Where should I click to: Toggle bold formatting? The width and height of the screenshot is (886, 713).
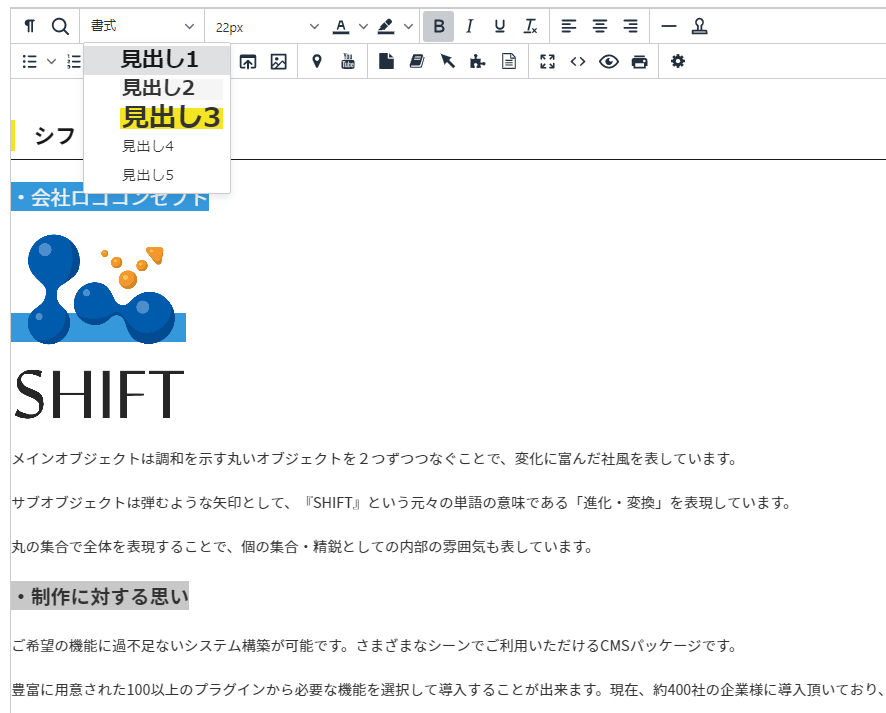438,26
